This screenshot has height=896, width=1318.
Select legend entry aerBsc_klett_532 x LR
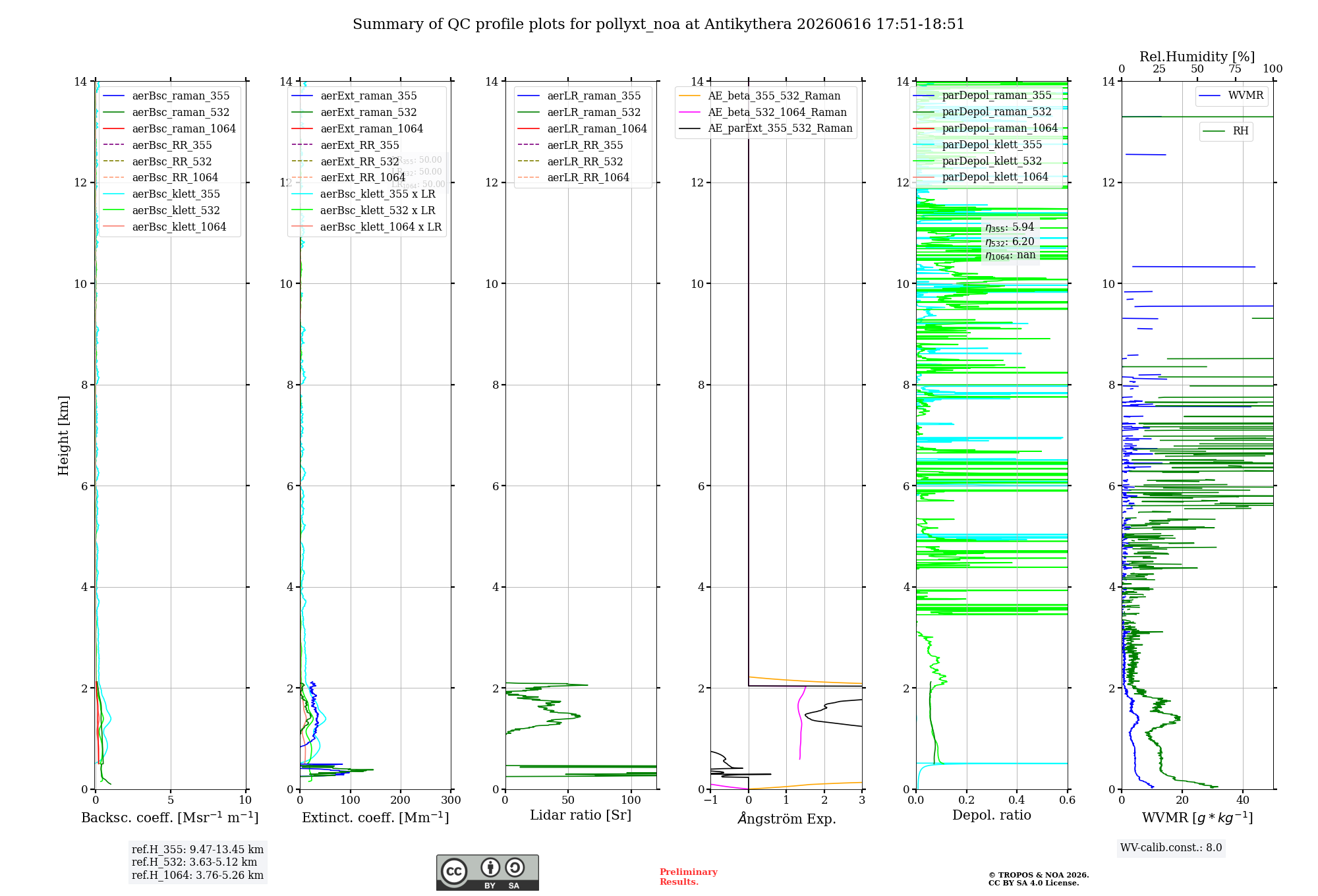[364, 211]
